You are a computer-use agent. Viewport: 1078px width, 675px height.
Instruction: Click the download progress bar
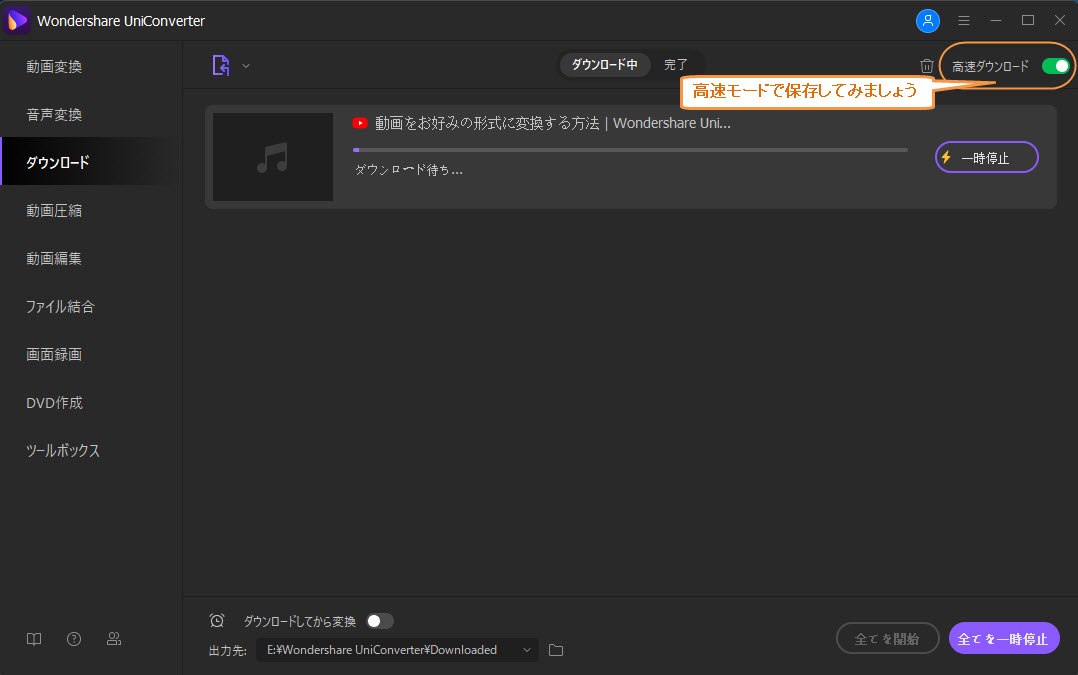click(630, 148)
